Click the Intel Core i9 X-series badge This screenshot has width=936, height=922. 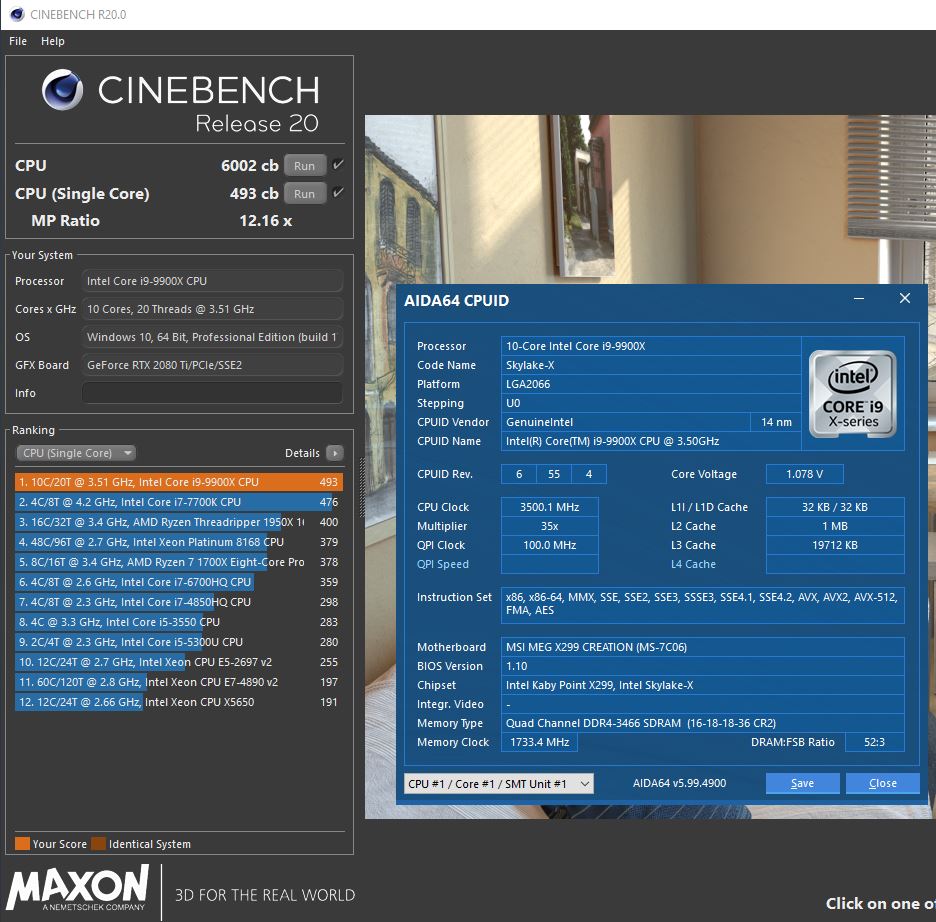coord(852,394)
